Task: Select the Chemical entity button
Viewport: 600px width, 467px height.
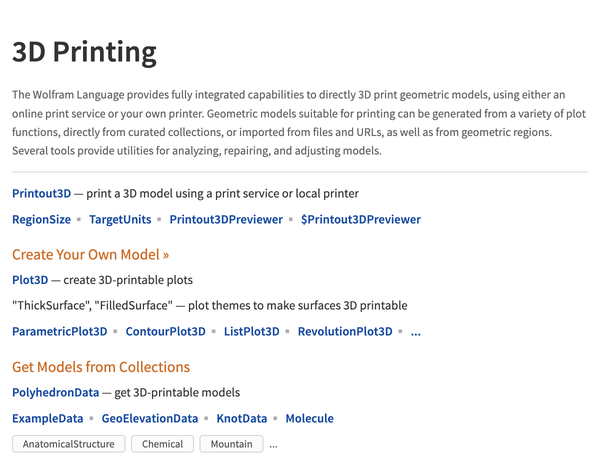Action: tap(163, 444)
